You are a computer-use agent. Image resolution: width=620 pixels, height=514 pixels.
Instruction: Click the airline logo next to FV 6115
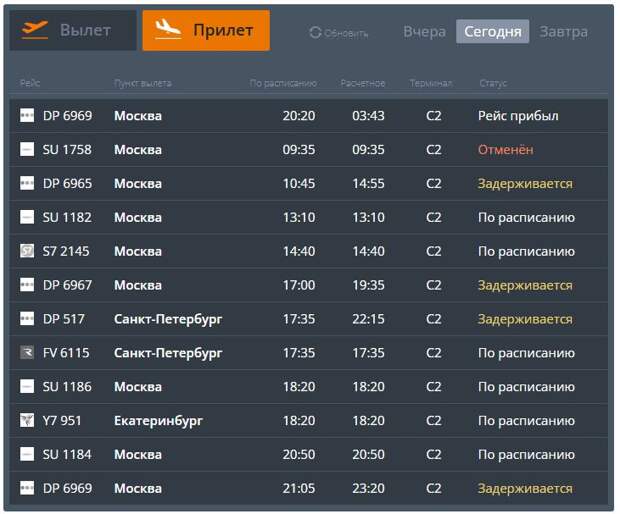[x=27, y=353]
